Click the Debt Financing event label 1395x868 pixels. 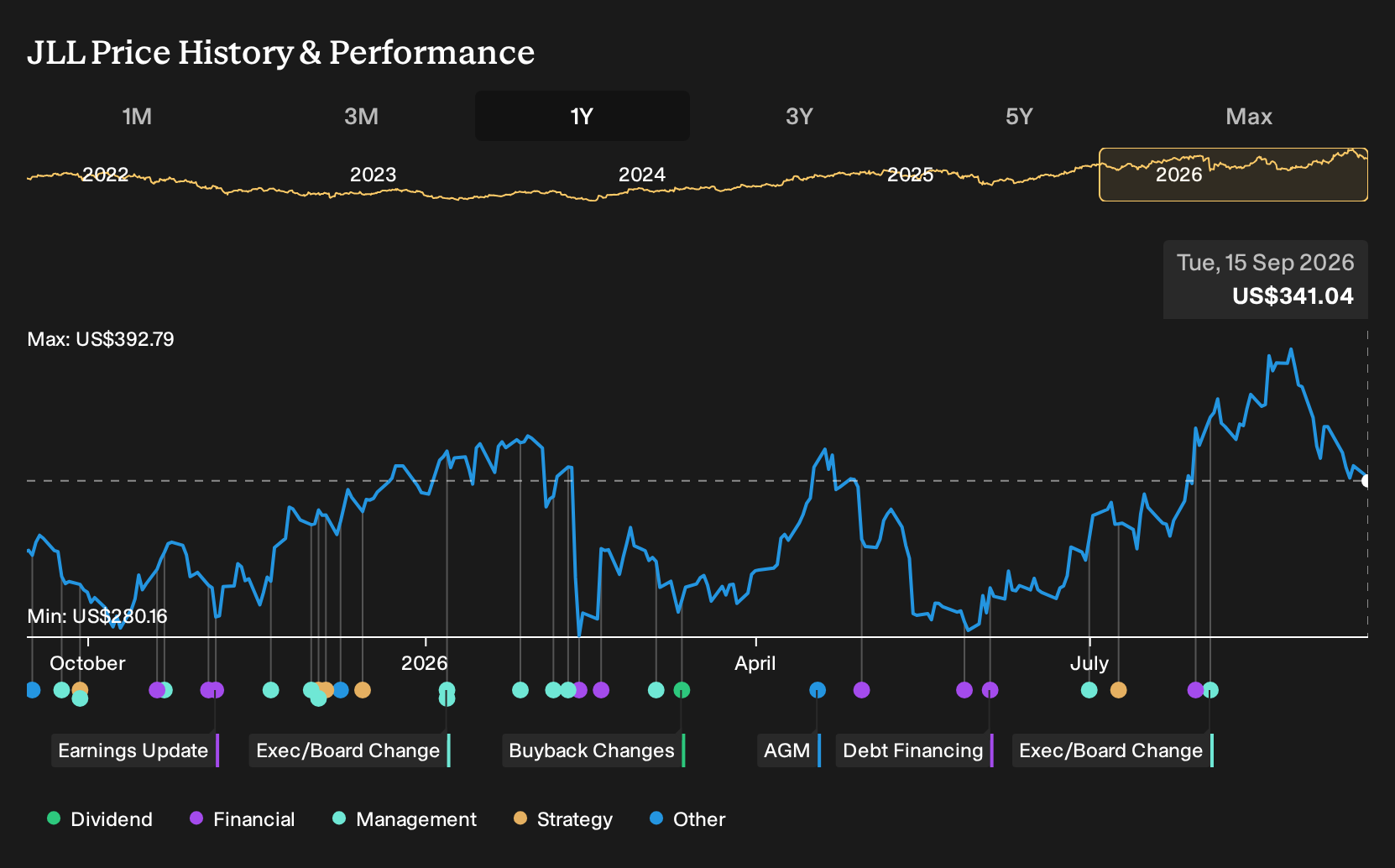point(913,750)
